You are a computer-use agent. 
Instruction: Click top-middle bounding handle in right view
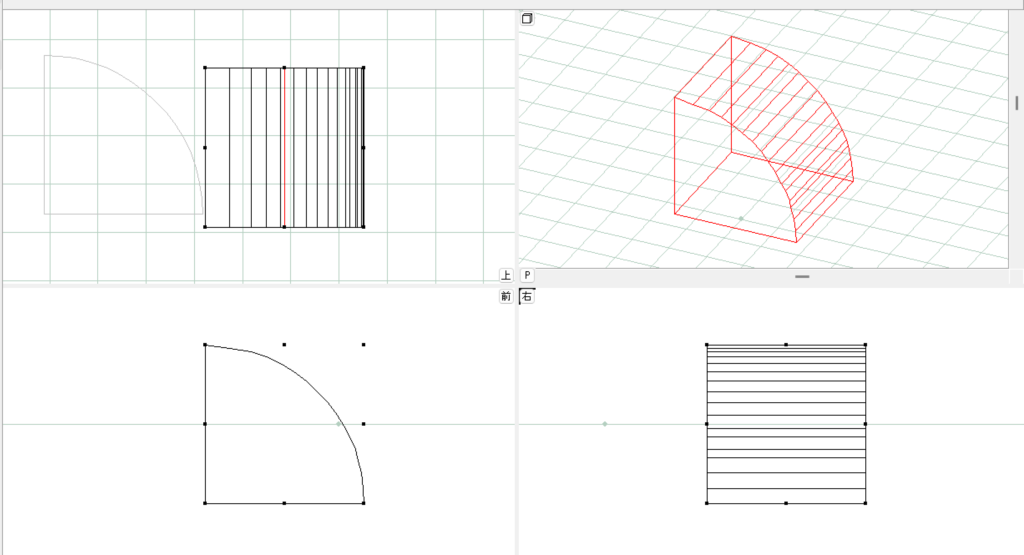786,344
